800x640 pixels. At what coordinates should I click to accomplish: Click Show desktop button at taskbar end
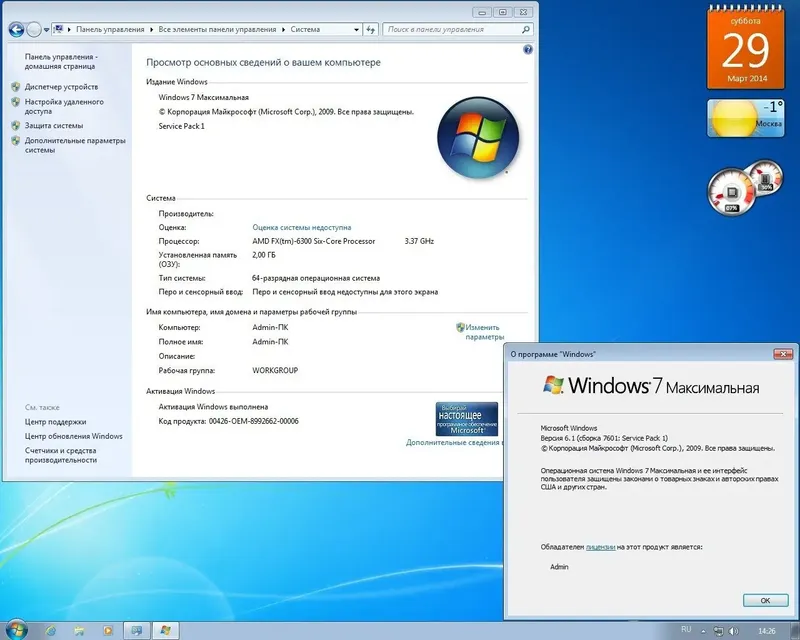[x=795, y=631]
